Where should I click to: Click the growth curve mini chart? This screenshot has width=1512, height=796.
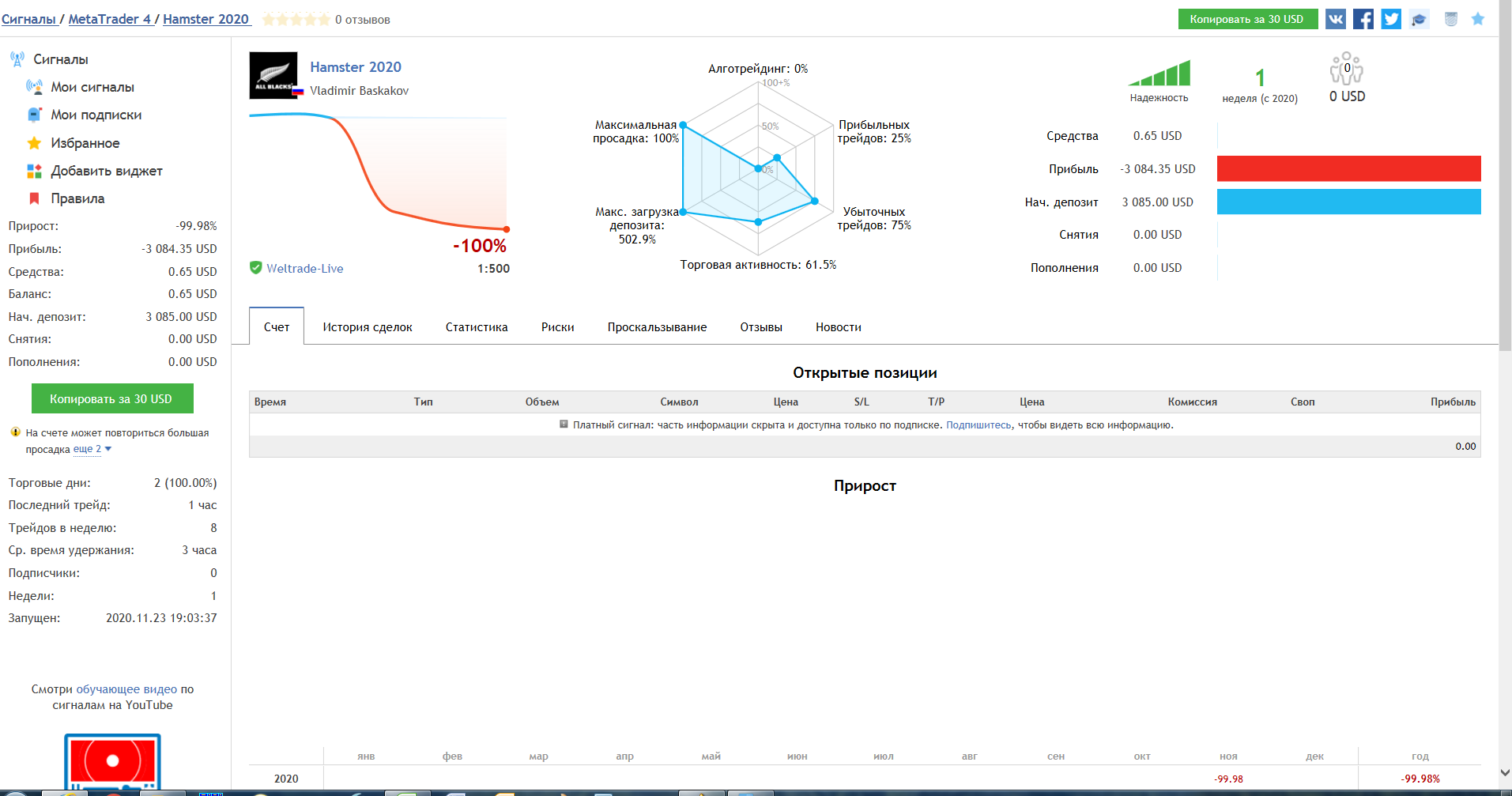coord(379,172)
